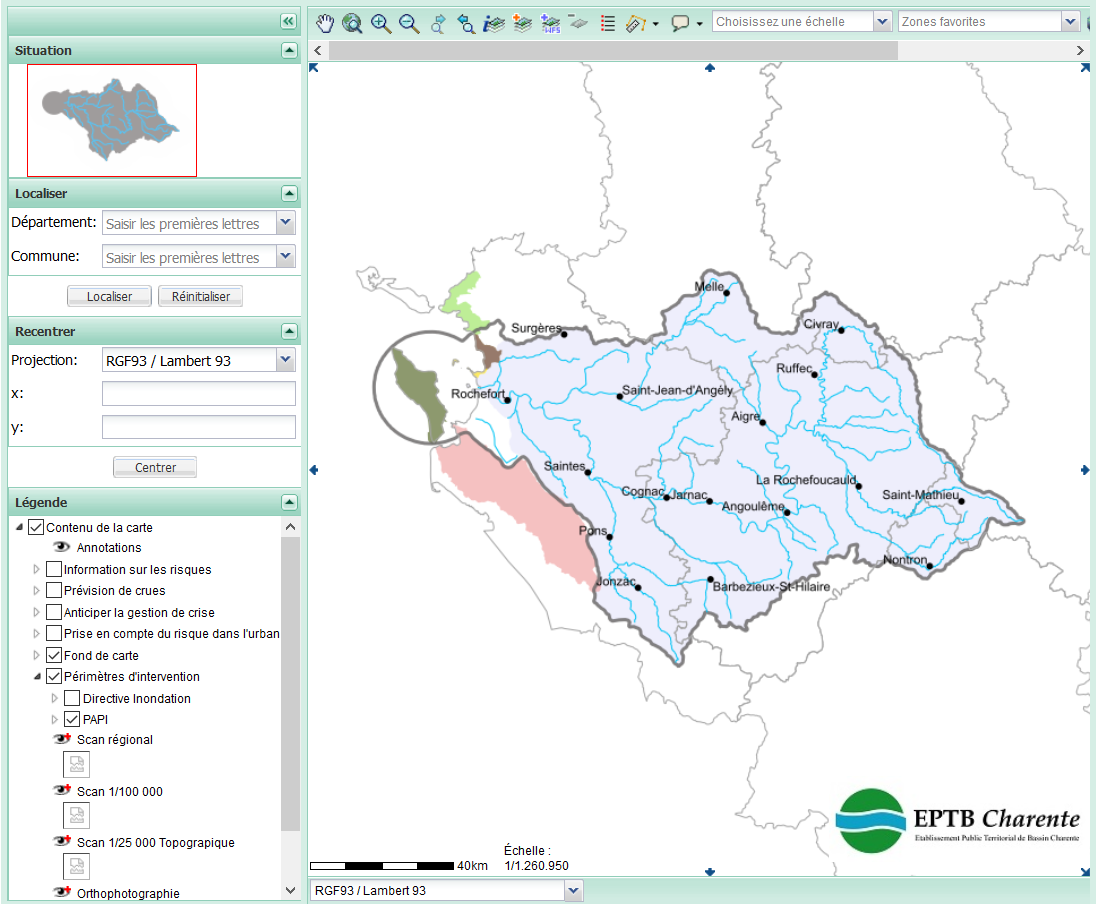Click the zoom in magnifier tool
Screen dimensions: 1096x904
click(381, 22)
